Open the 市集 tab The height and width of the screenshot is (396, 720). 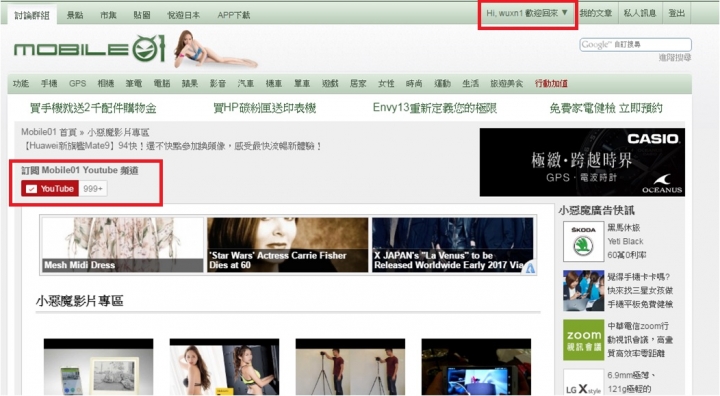[108, 15]
